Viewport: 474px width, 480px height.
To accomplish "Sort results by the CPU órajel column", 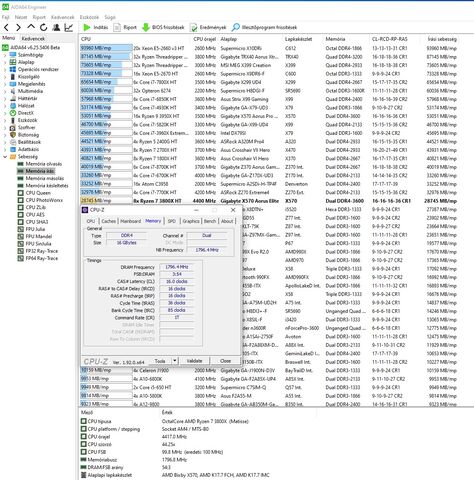I will [205, 39].
